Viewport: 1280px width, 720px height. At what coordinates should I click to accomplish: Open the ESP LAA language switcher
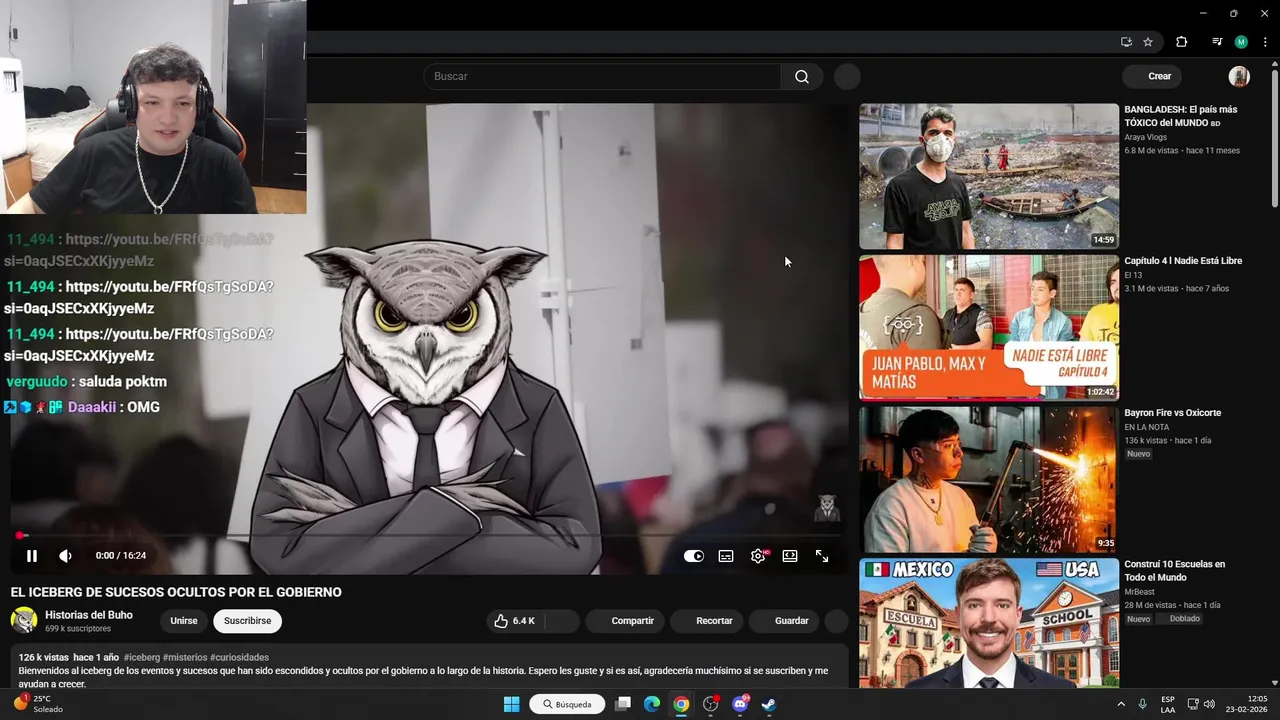point(1168,704)
